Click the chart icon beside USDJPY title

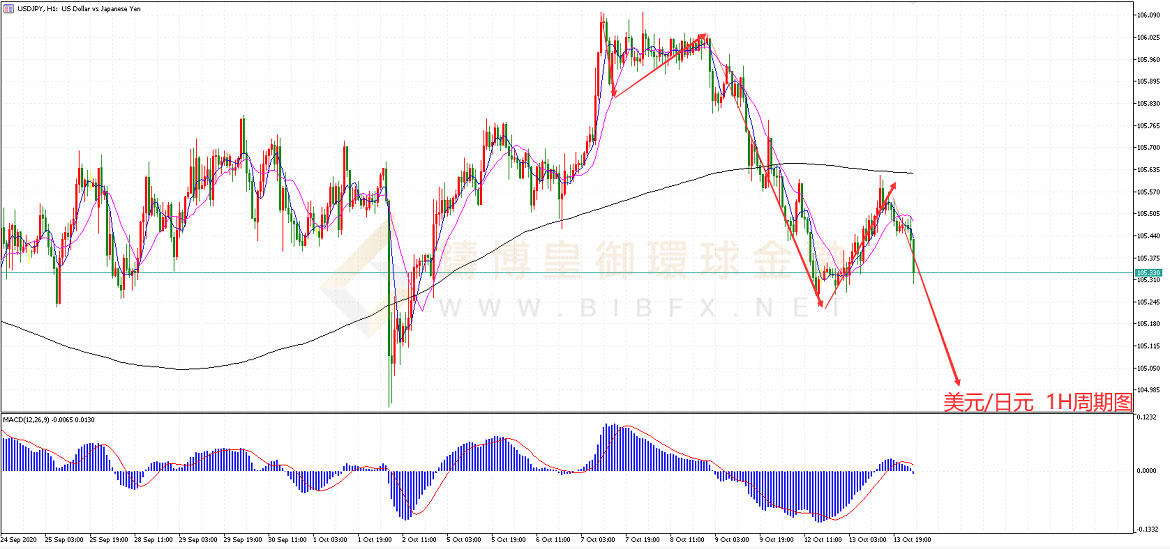coord(7,7)
